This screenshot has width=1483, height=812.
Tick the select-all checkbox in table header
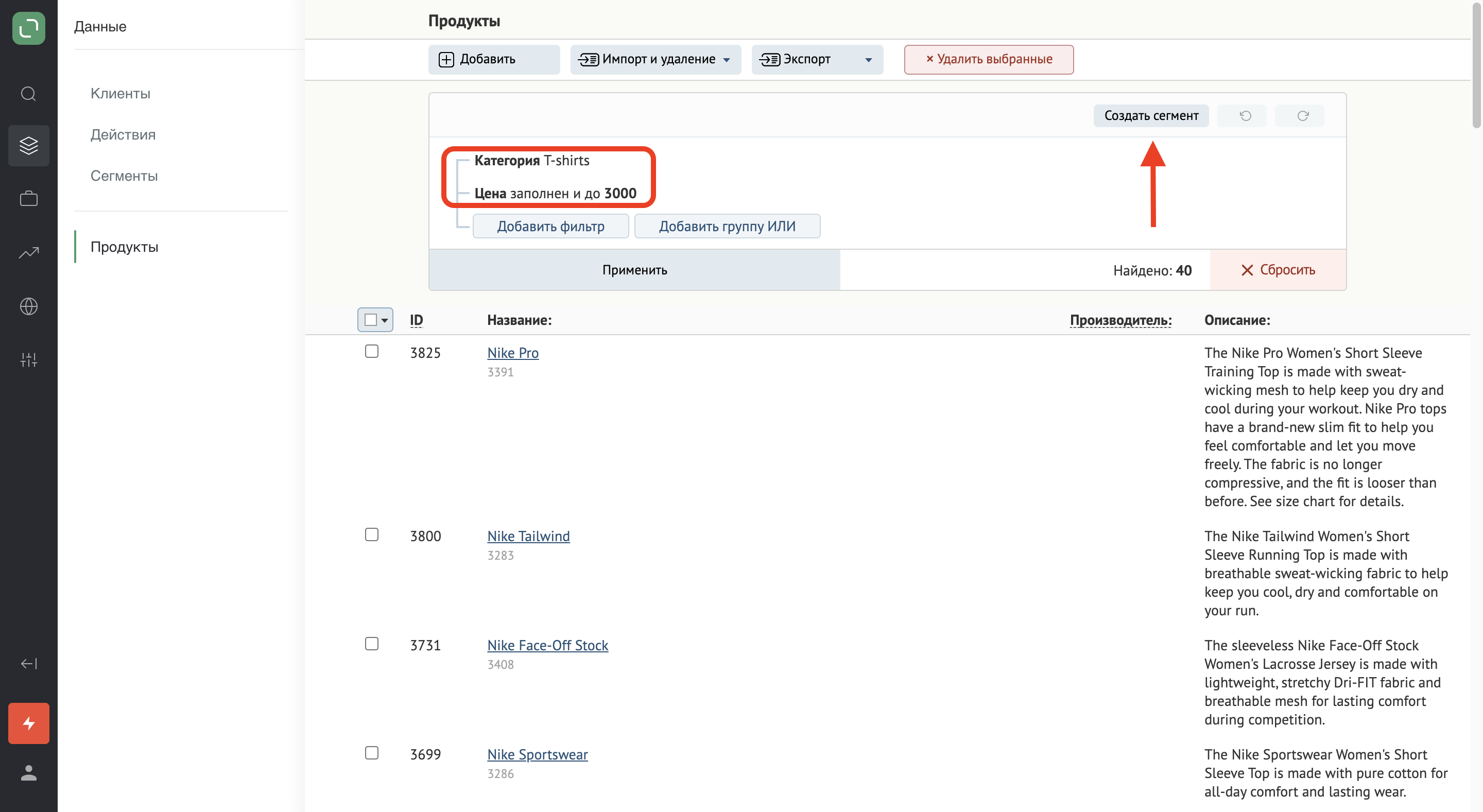coord(371,320)
